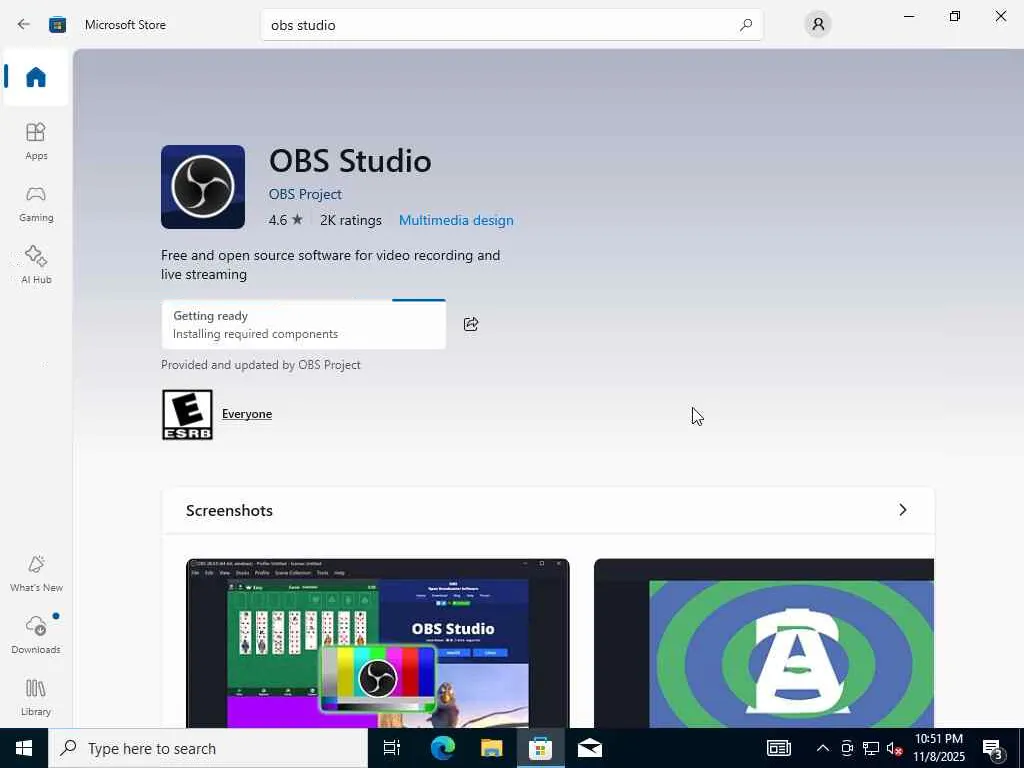Open the Windows Start menu
This screenshot has height=768, width=1024.
tap(24, 748)
